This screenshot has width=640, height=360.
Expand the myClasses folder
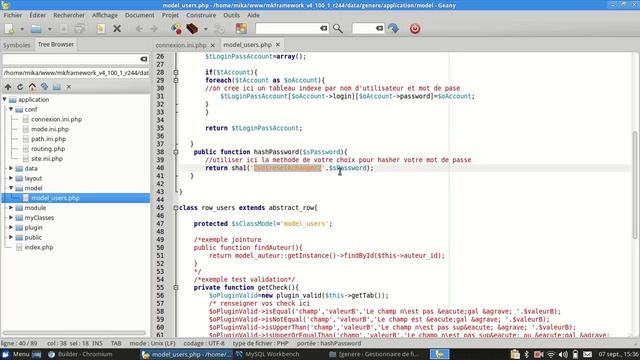click(x=11, y=217)
